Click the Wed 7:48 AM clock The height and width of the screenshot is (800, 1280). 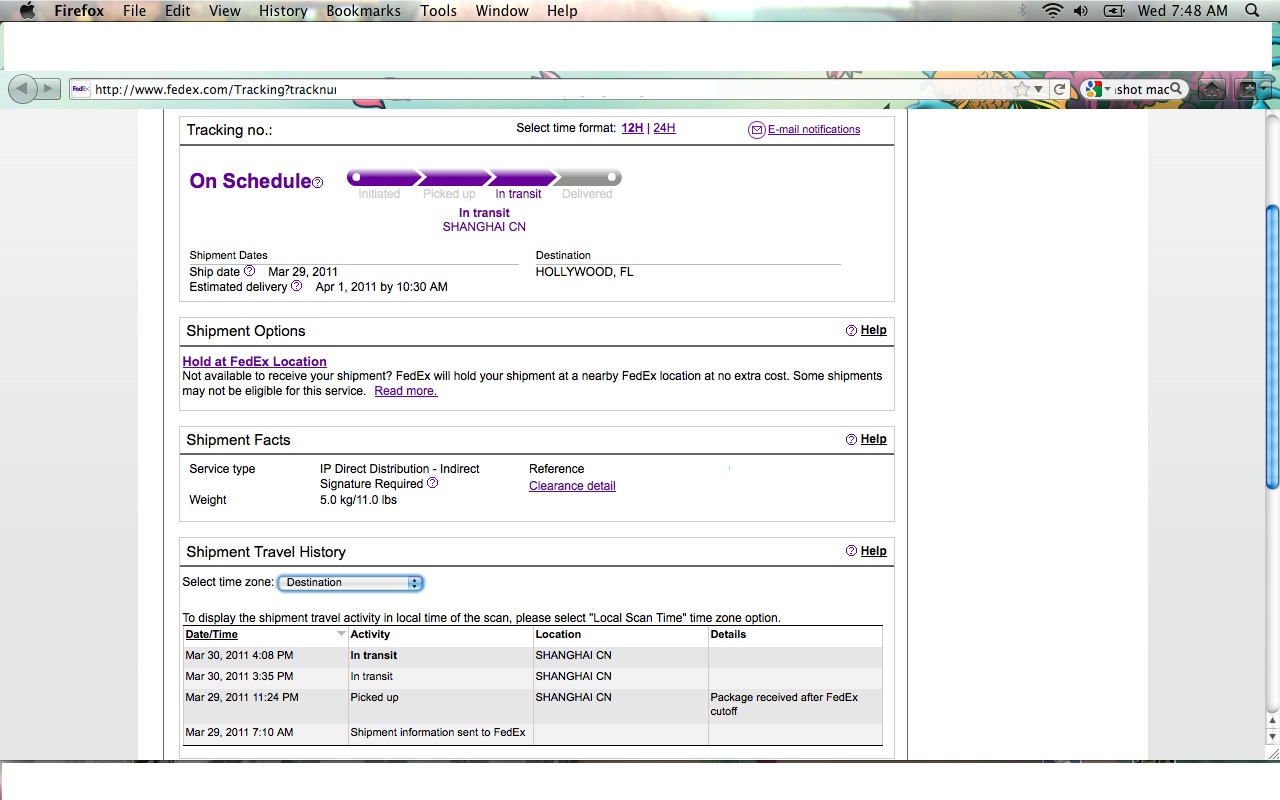pyautogui.click(x=1182, y=11)
